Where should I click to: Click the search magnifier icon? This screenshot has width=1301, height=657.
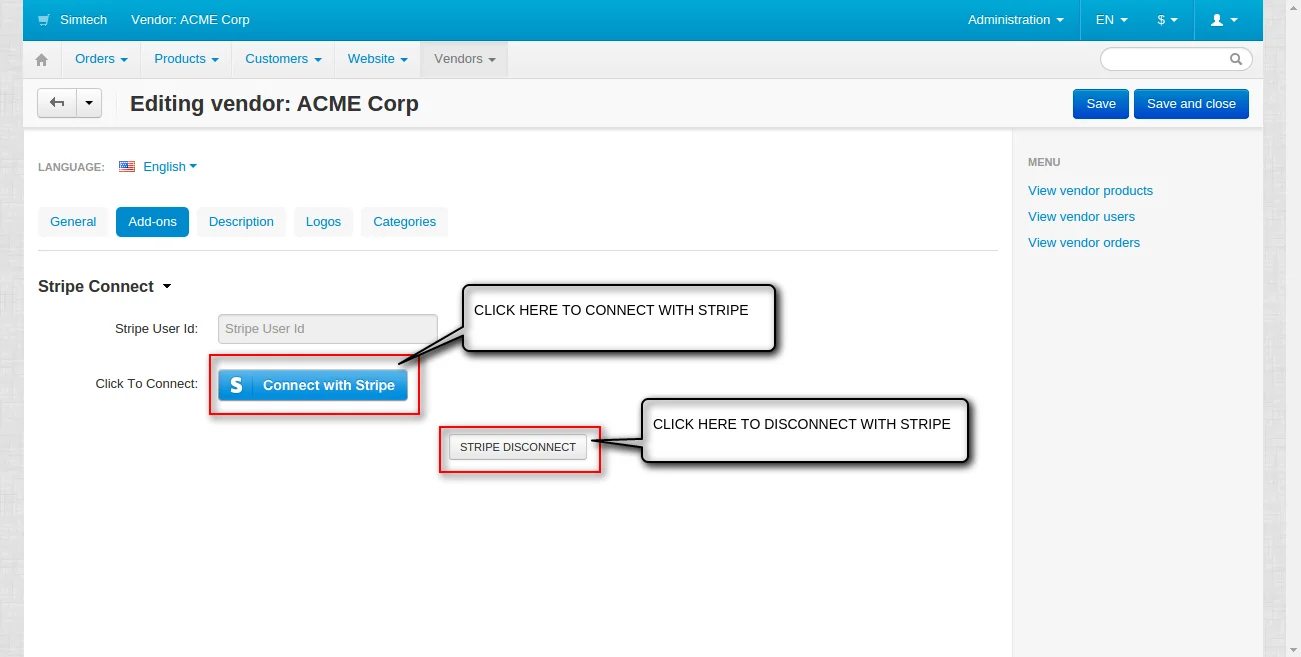pyautogui.click(x=1236, y=59)
